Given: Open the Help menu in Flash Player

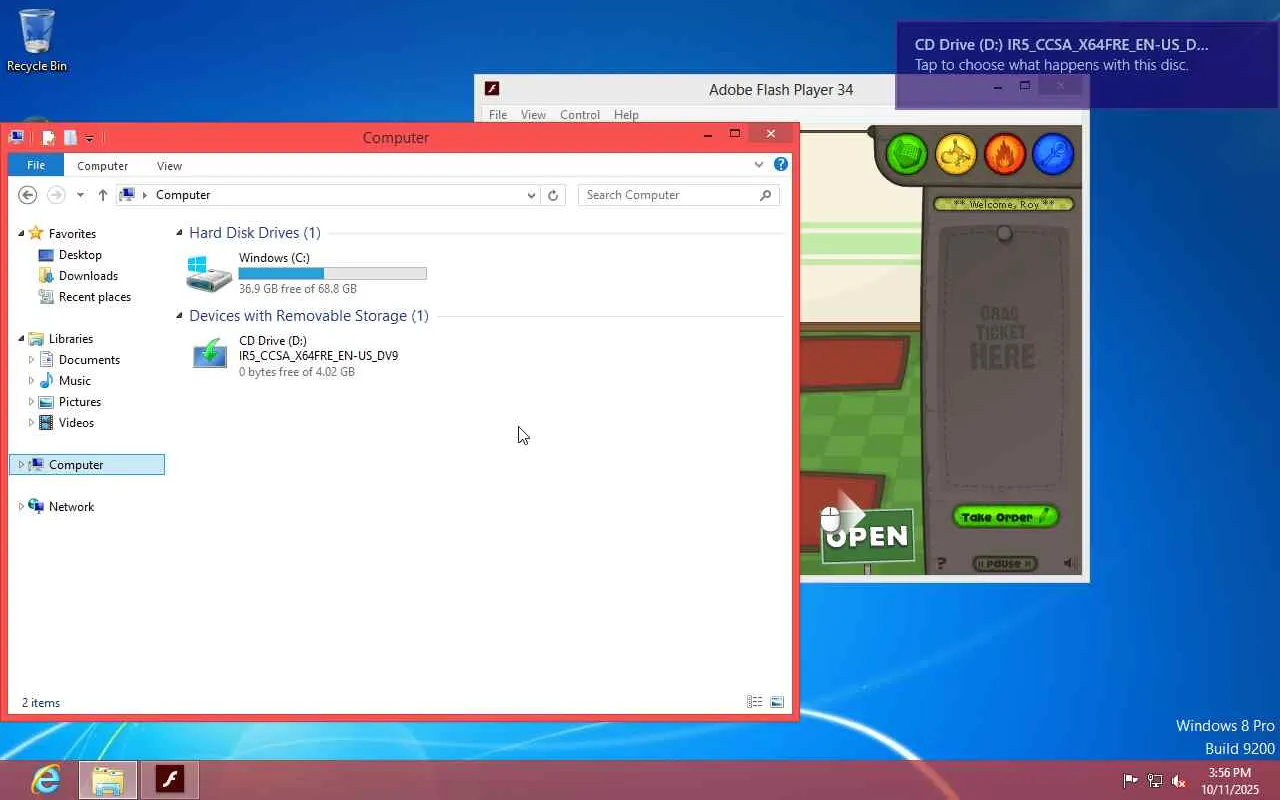Looking at the screenshot, I should tap(626, 115).
